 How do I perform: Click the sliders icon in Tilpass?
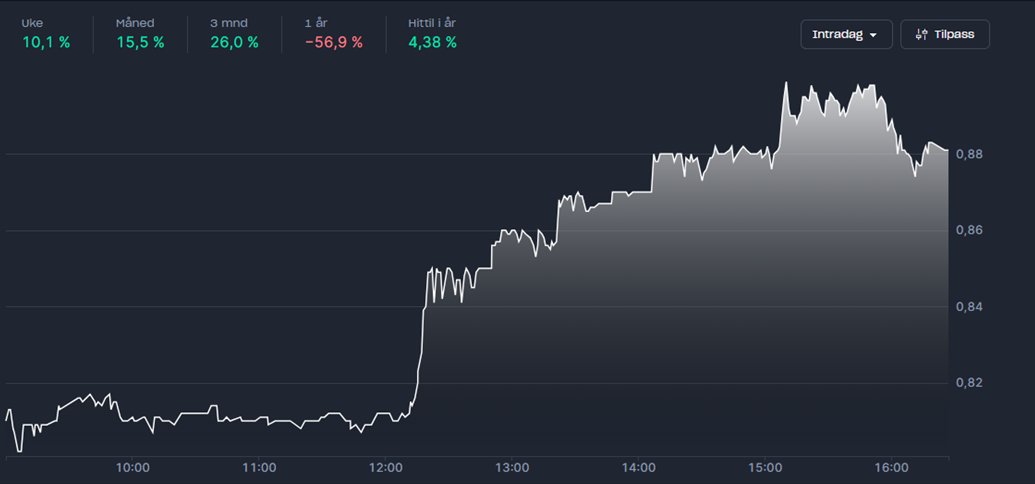[922, 34]
